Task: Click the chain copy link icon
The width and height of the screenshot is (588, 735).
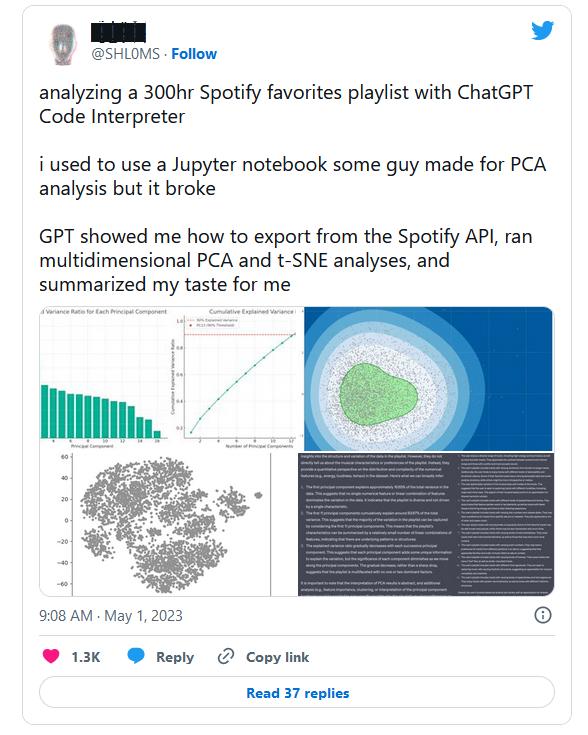Action: pos(226,656)
